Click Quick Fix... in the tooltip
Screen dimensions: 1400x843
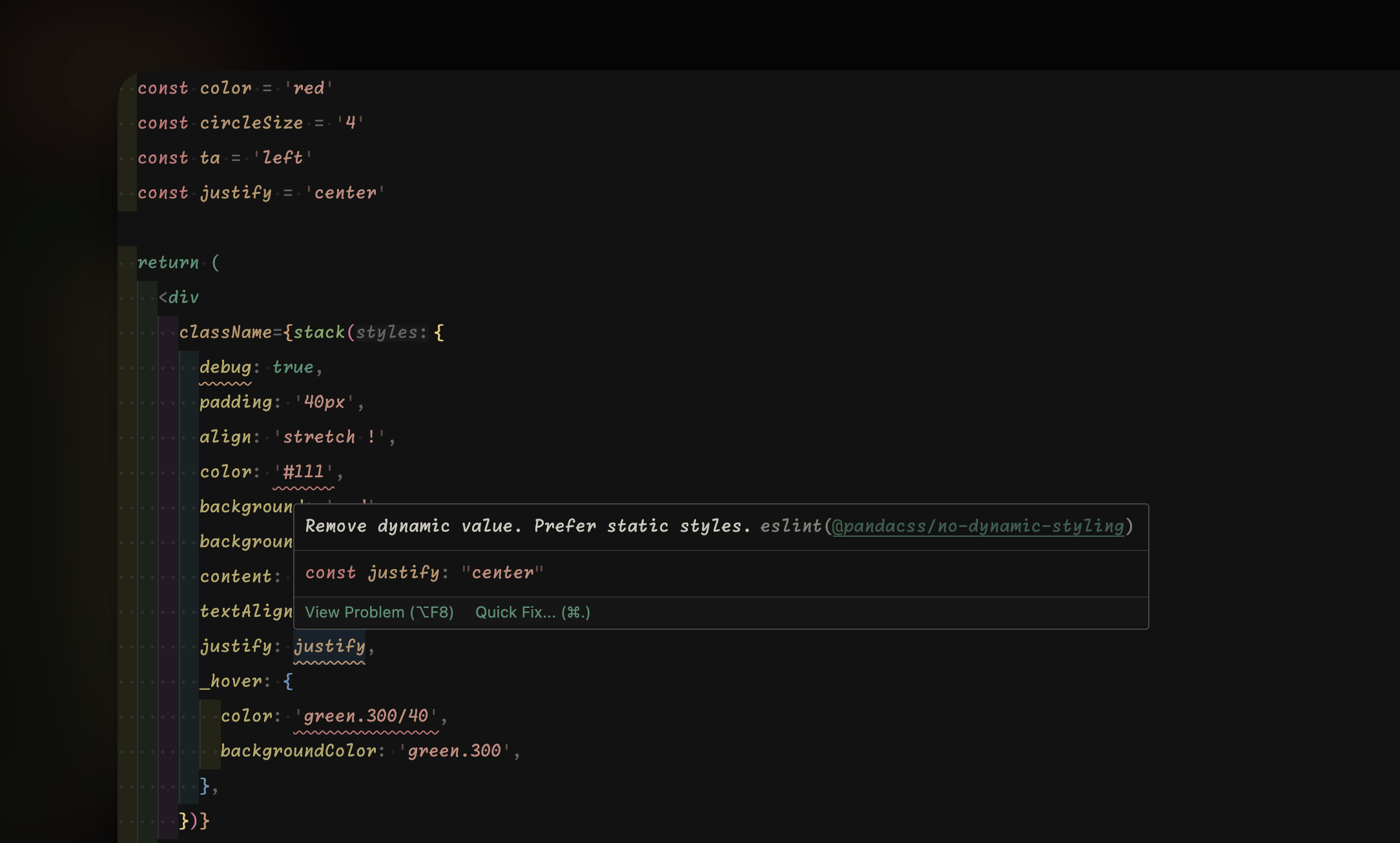pos(533,612)
